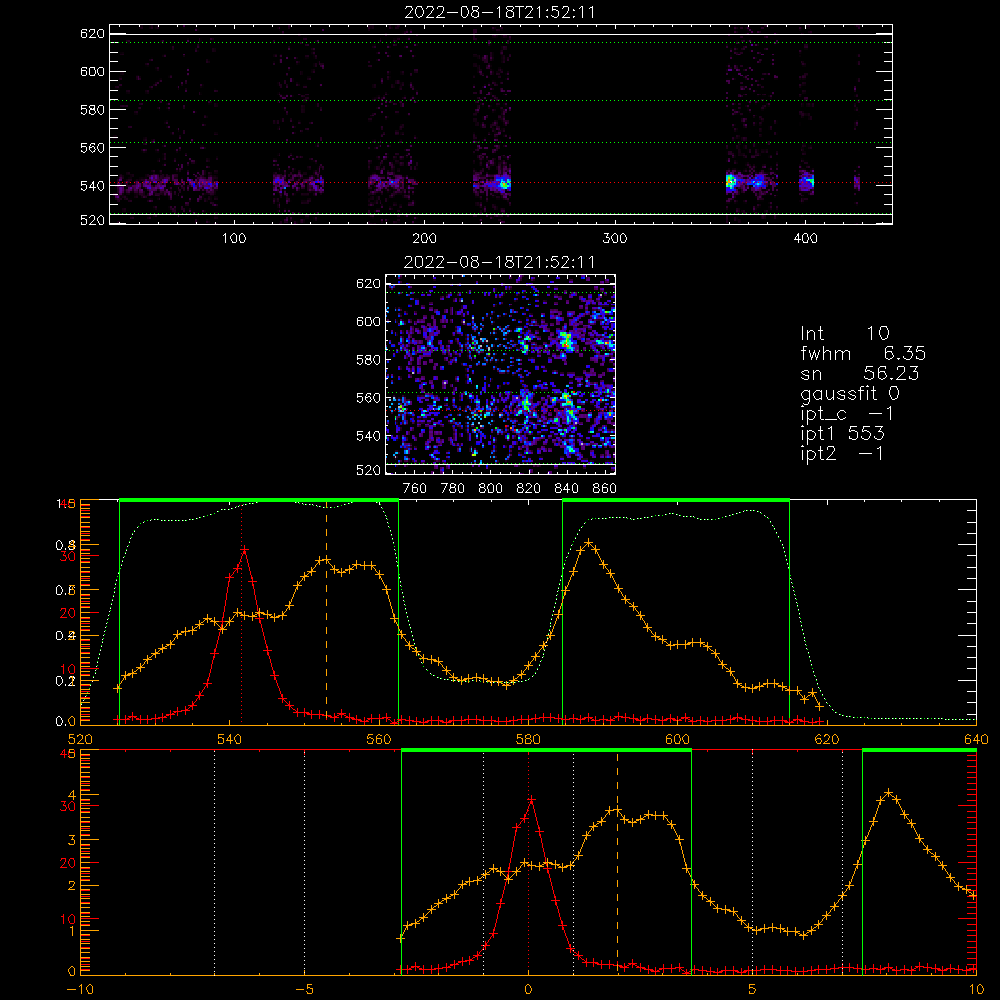1000x1000 pixels.
Task: Click the 'gaussfit 0' label
Action: (x=849, y=393)
